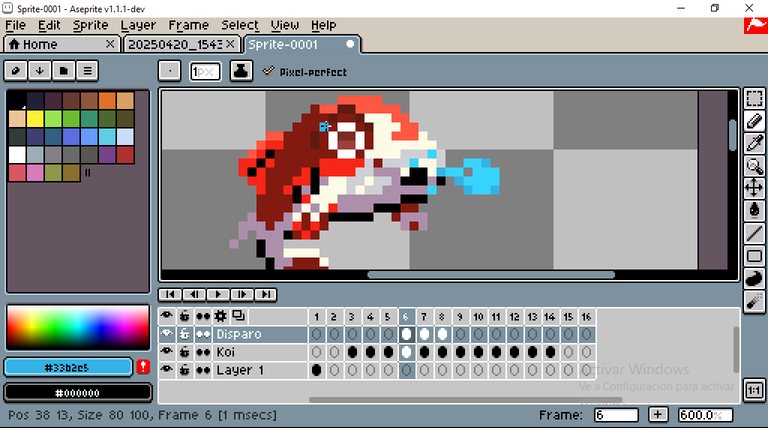The width and height of the screenshot is (768, 428).
Task: Open the View menu
Action: click(285, 25)
